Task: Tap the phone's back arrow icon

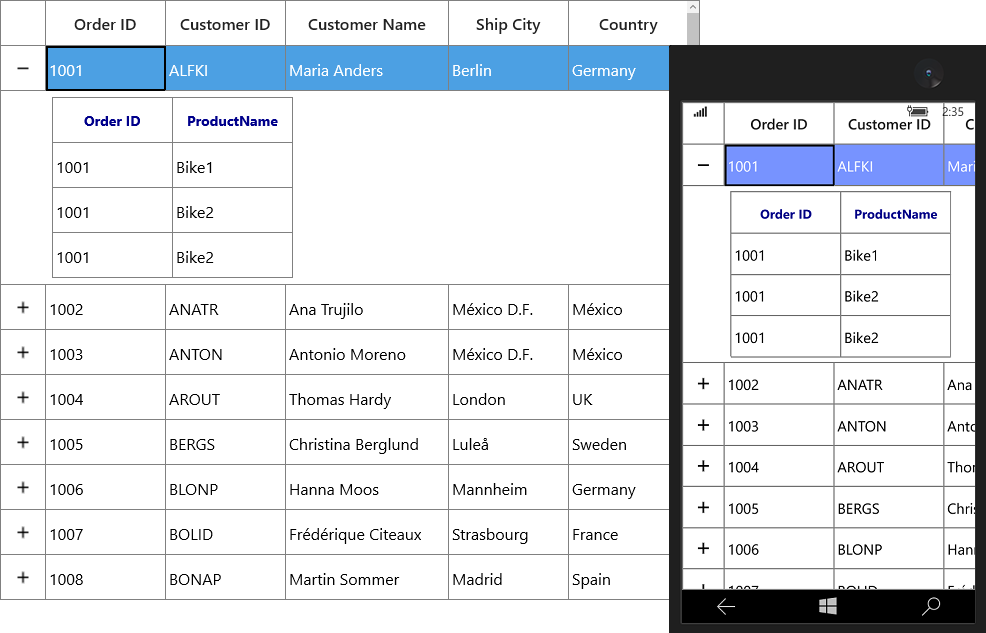Action: click(x=726, y=607)
